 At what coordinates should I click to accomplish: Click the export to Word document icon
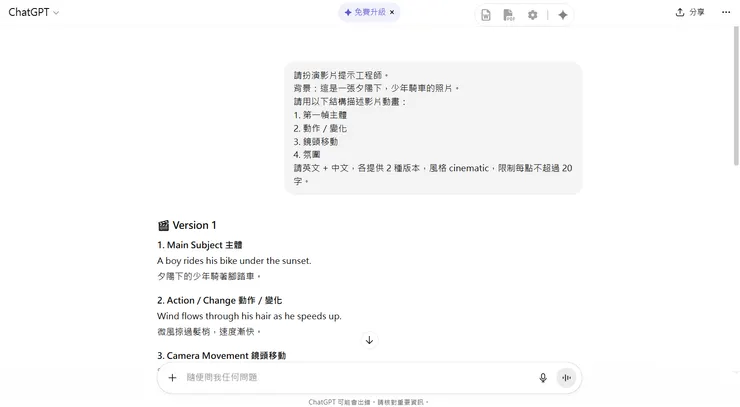tap(486, 15)
